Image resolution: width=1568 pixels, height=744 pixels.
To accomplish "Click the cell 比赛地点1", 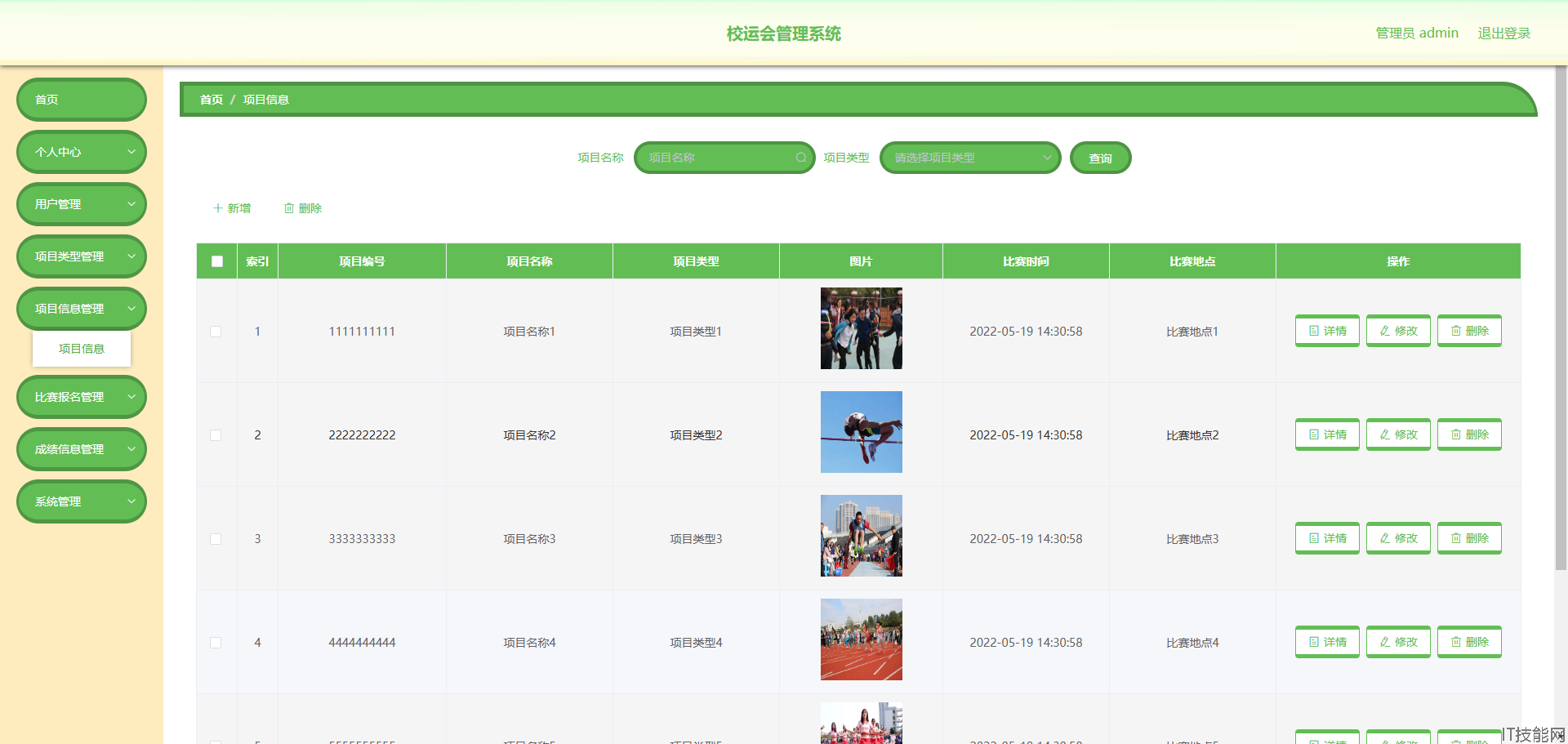I will click(1192, 332).
